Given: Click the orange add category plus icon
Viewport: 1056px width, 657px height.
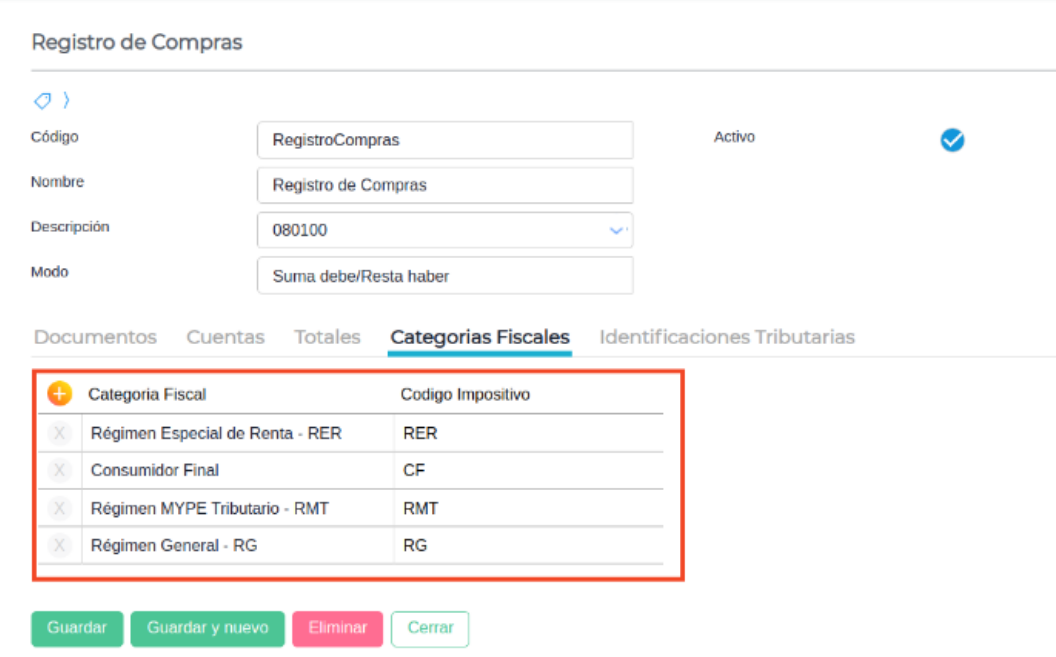Looking at the screenshot, I should coord(59,394).
